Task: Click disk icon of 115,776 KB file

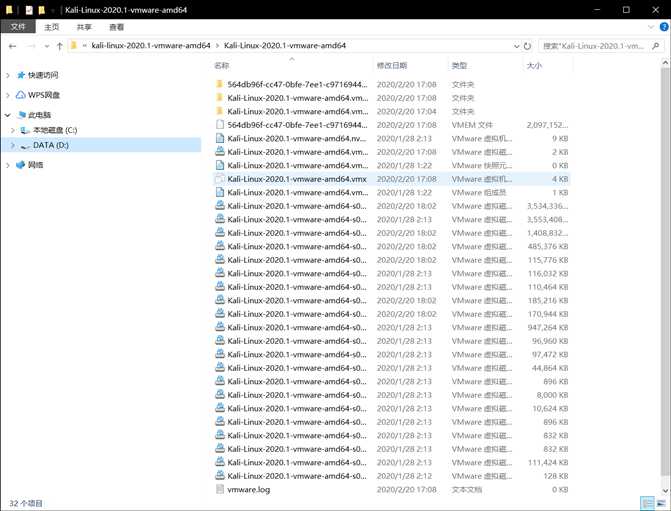Action: point(220,259)
